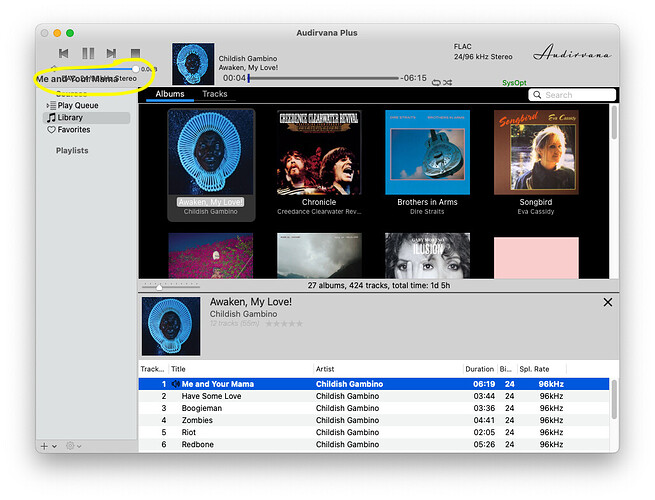655x500 pixels.
Task: Switch to the Tracks tab
Action: click(215, 94)
